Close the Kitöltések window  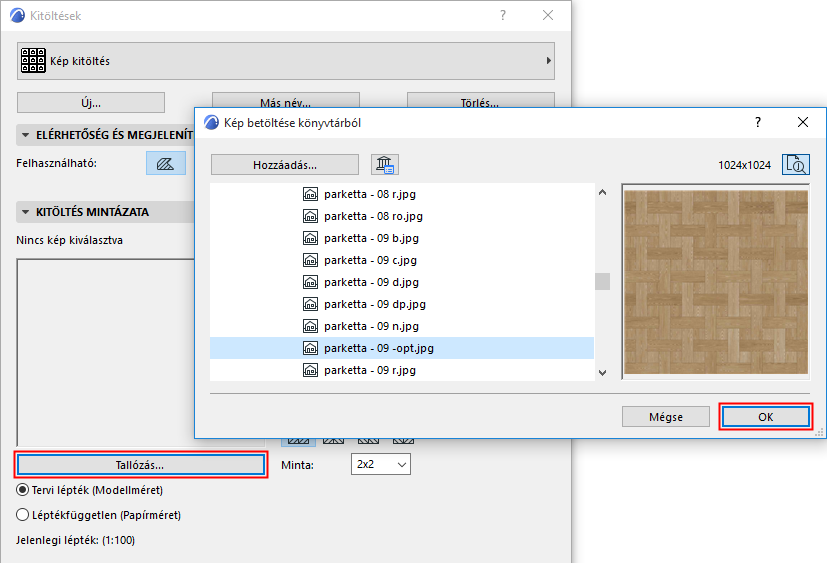pyautogui.click(x=548, y=15)
